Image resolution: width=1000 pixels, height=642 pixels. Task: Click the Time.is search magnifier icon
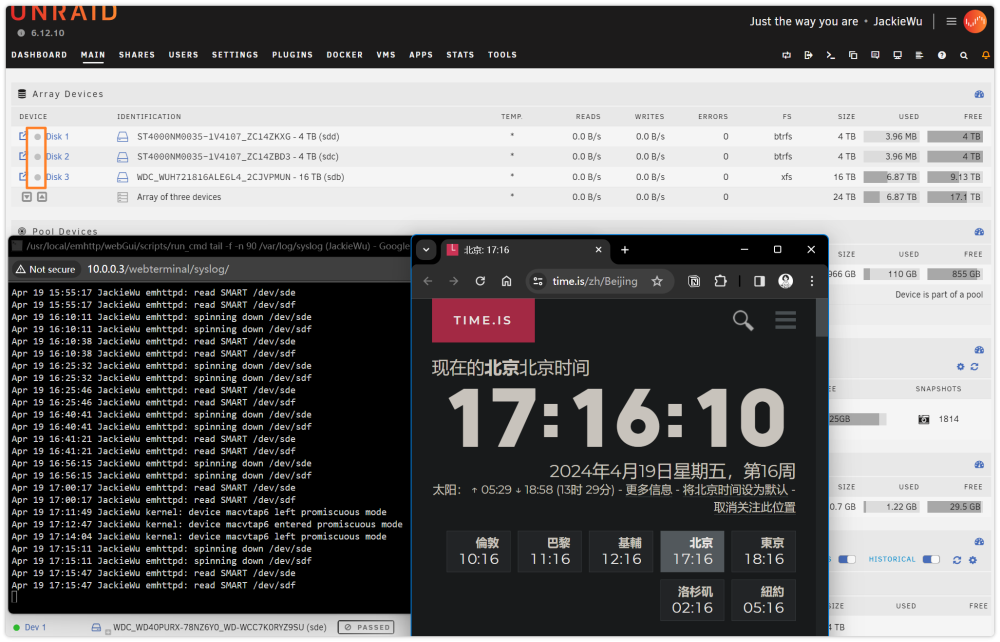[x=742, y=320]
